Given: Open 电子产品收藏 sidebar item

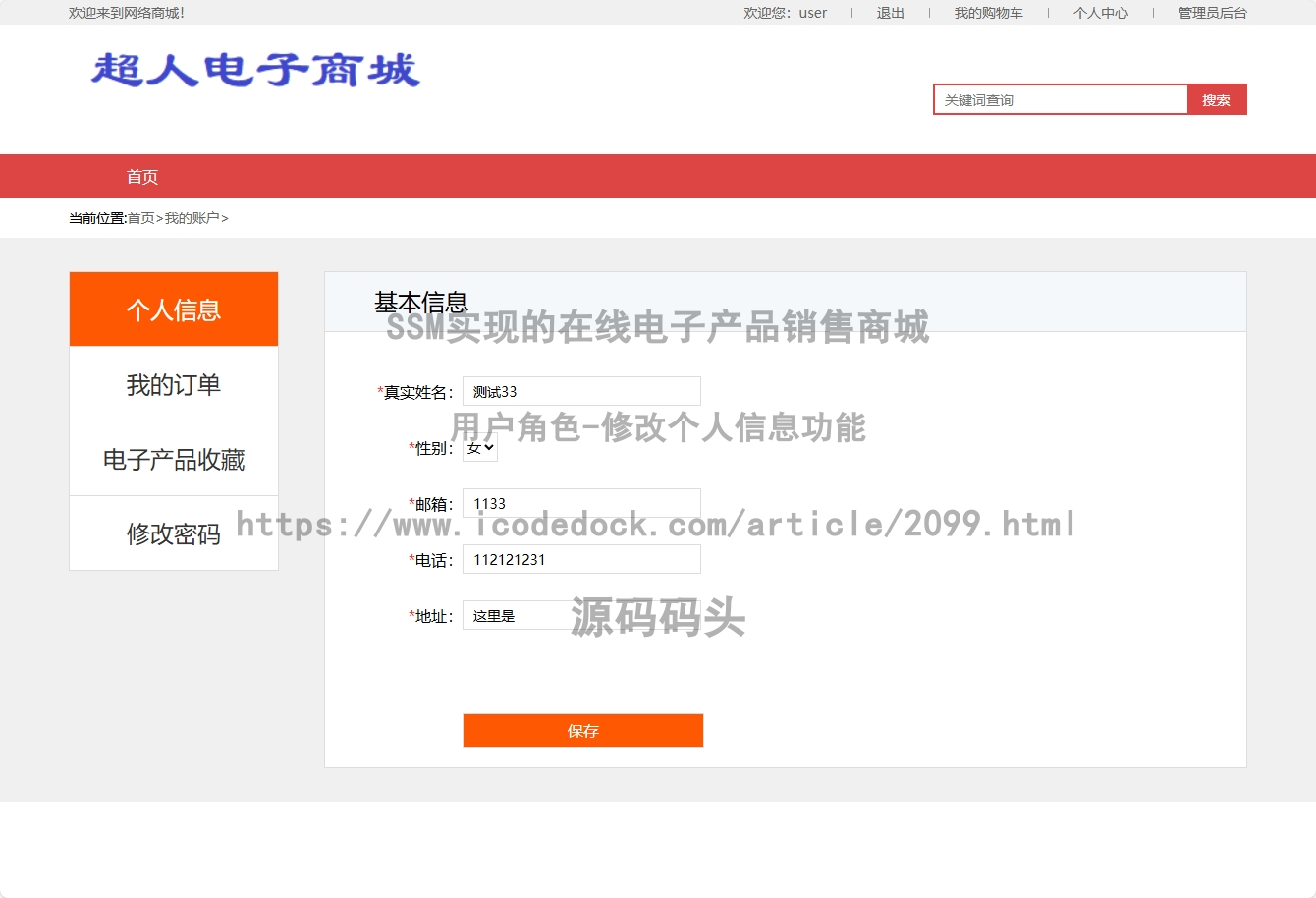Looking at the screenshot, I should [x=174, y=459].
